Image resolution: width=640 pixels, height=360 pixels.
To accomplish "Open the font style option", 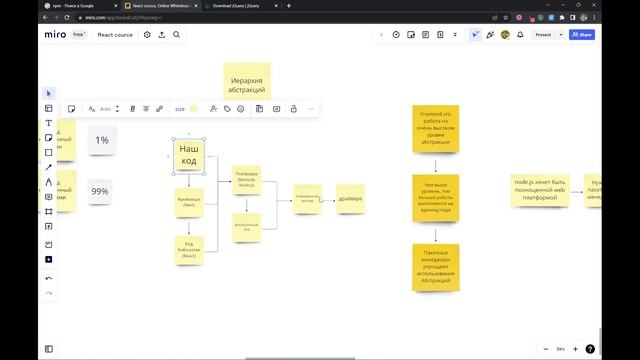I will 92,109.
